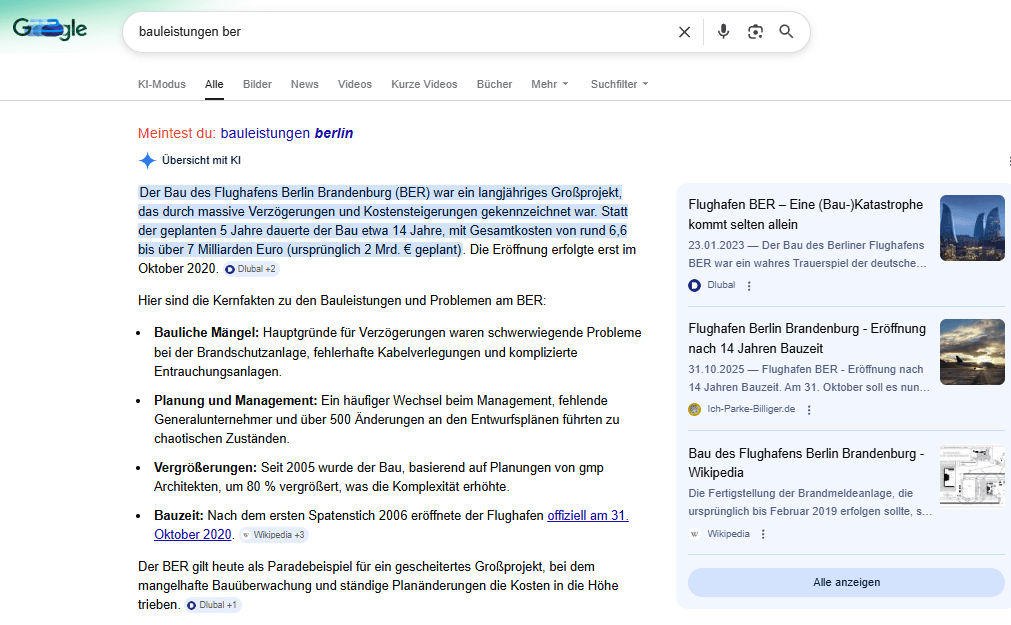This screenshot has width=1011, height=625.
Task: Open three-dot menu next to Wikipedia source
Action: (x=763, y=534)
